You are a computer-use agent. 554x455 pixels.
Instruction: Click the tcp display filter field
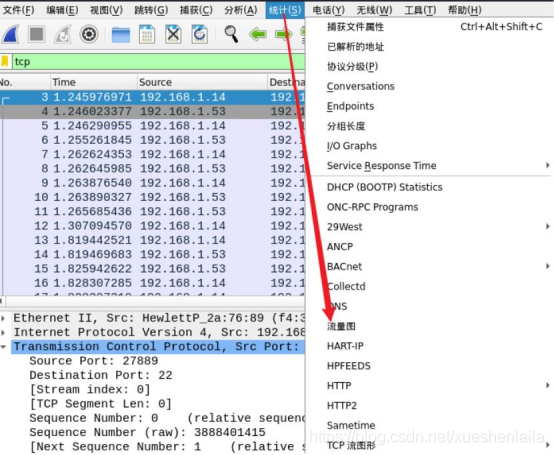coord(158,62)
